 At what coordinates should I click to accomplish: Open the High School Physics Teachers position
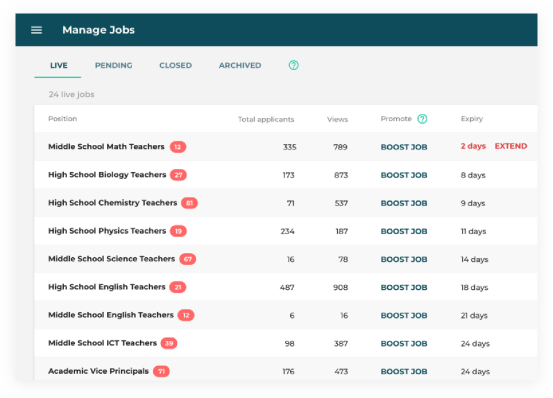coord(107,231)
